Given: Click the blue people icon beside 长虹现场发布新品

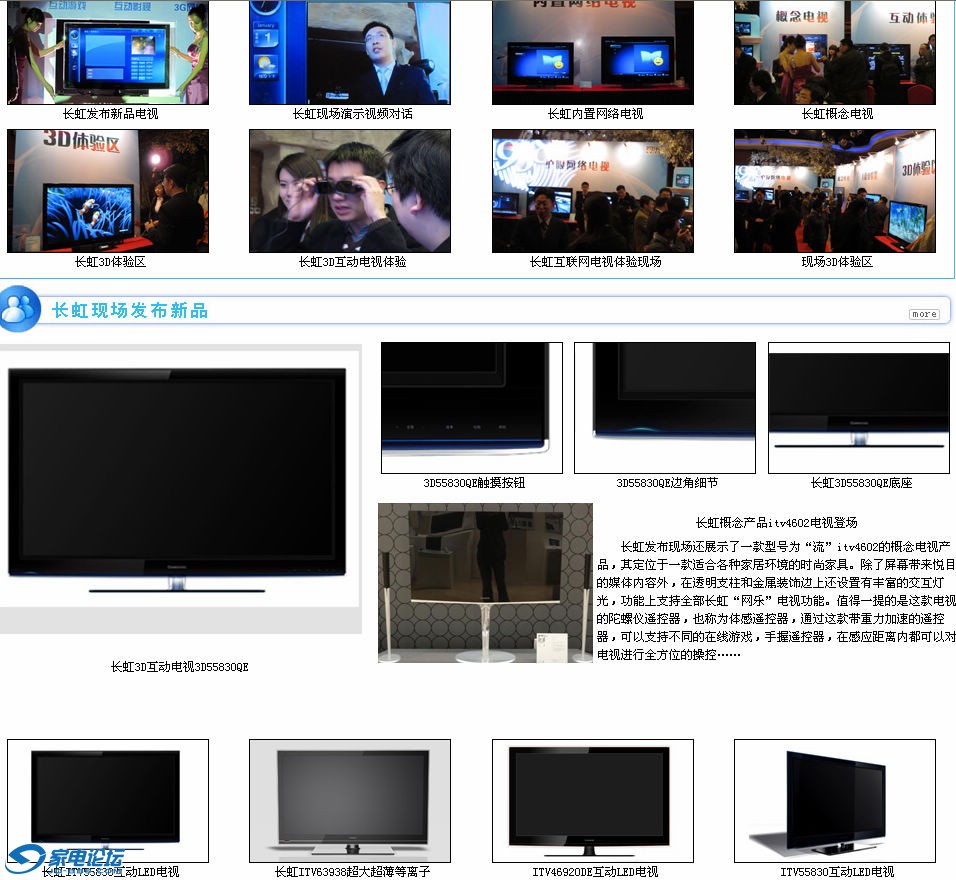Looking at the screenshot, I should pyautogui.click(x=20, y=309).
